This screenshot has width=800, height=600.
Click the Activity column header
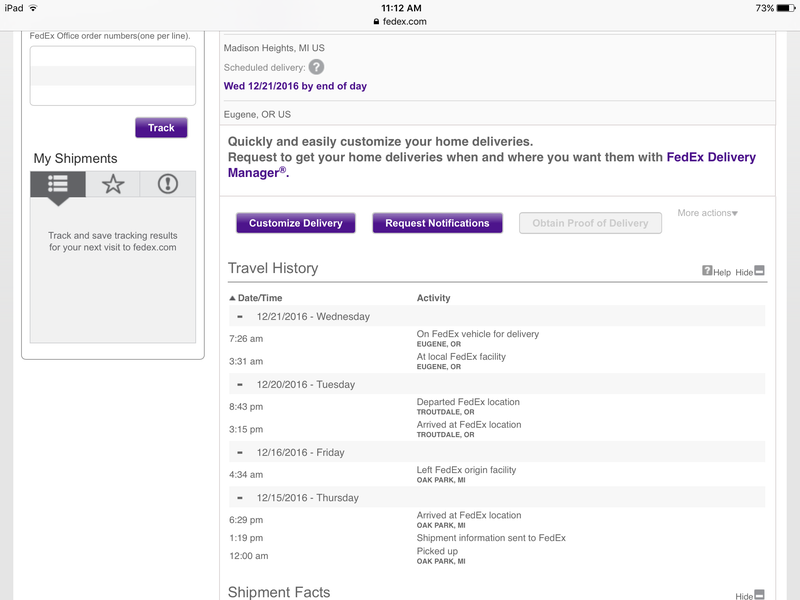tap(433, 298)
